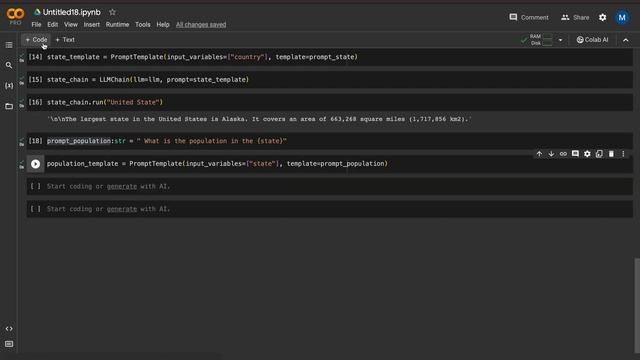The image size is (640, 360).
Task: Open the Runtime menu
Action: click(x=117, y=24)
